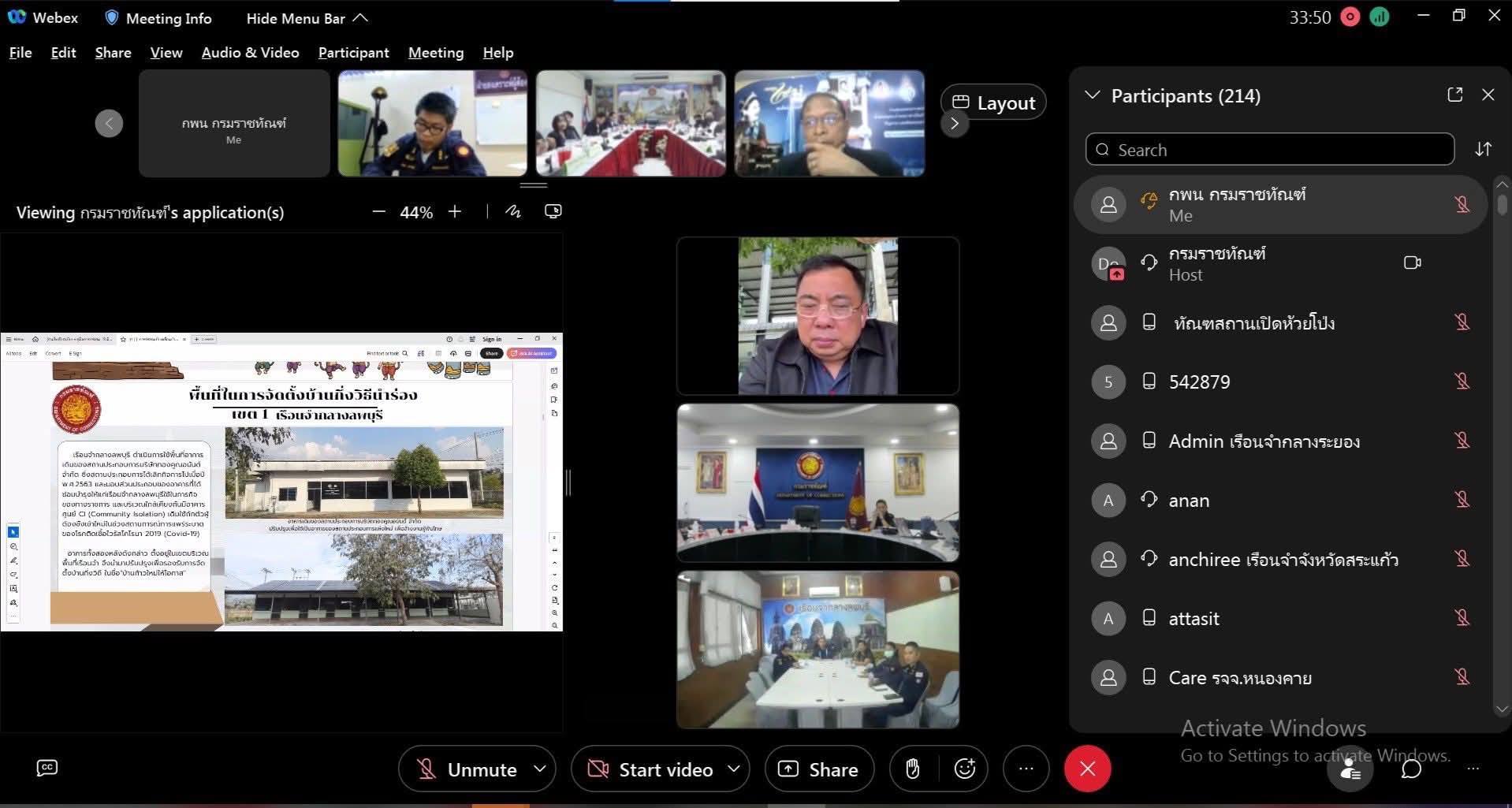The width and height of the screenshot is (1512, 808).
Task: Open video options arrow beside Start video
Action: tap(733, 769)
